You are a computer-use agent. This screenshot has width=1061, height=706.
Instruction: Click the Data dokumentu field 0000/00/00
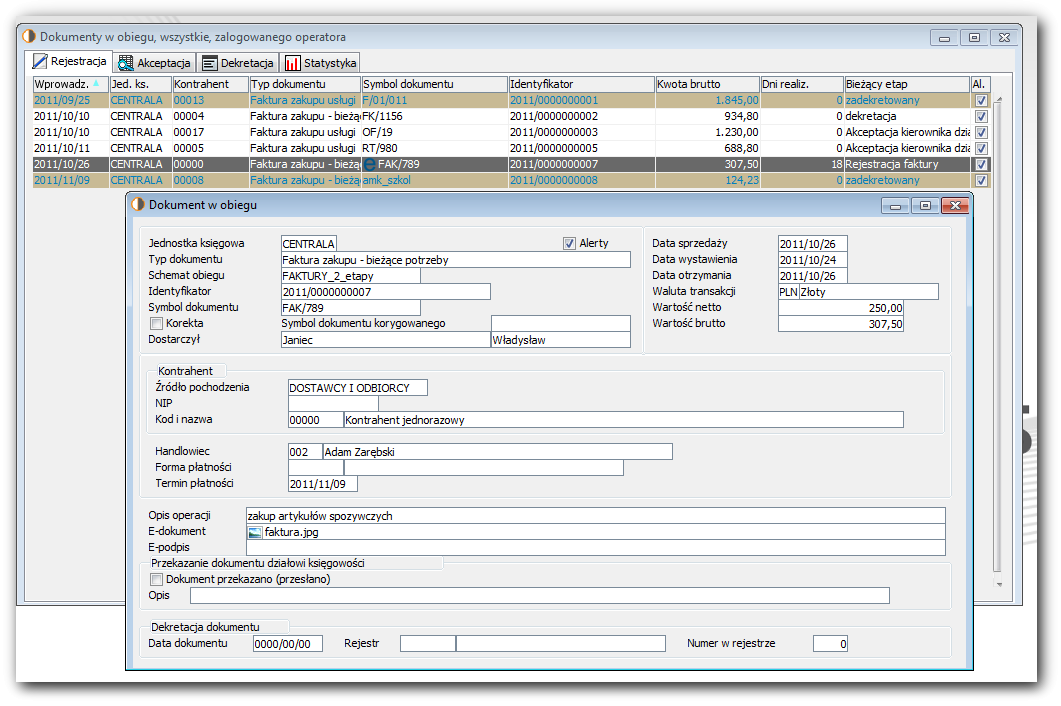coord(288,644)
